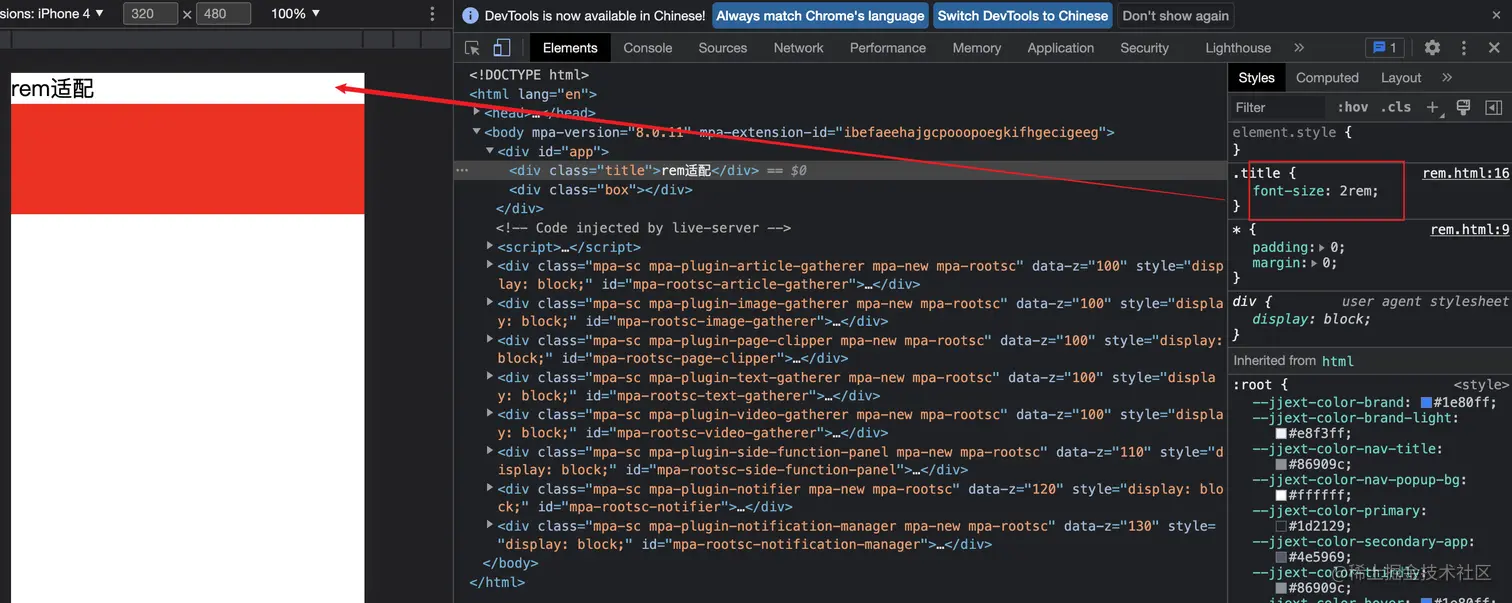Switch to the Console tab
Image resolution: width=1512 pixels, height=603 pixels.
[648, 48]
